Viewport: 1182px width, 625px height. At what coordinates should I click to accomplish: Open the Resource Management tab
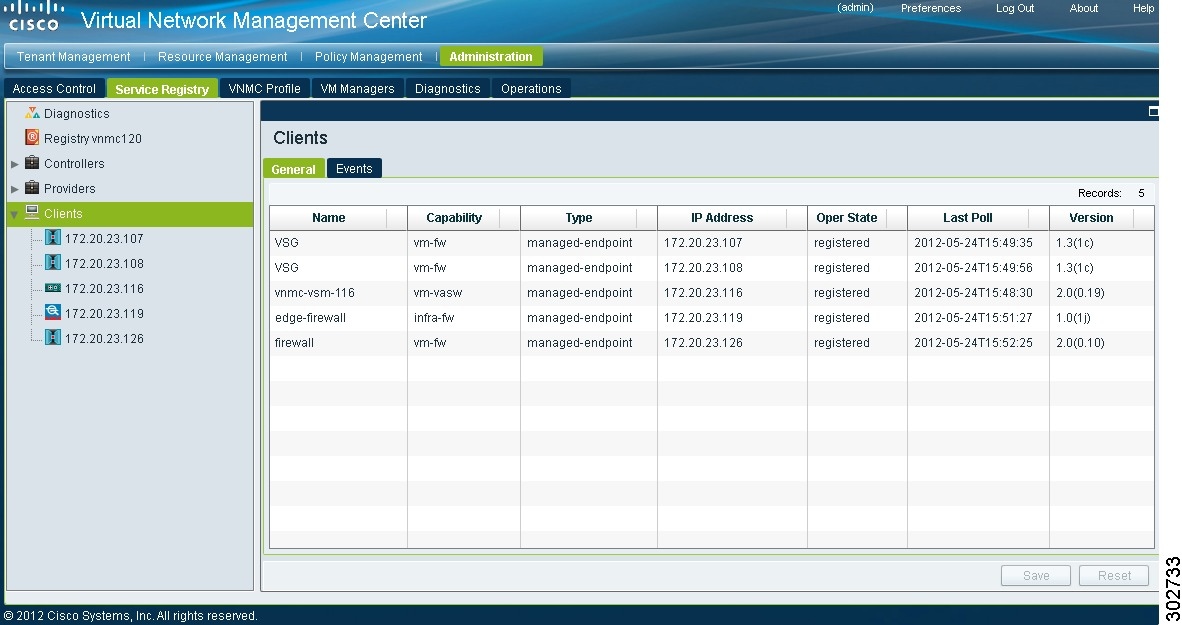click(222, 57)
